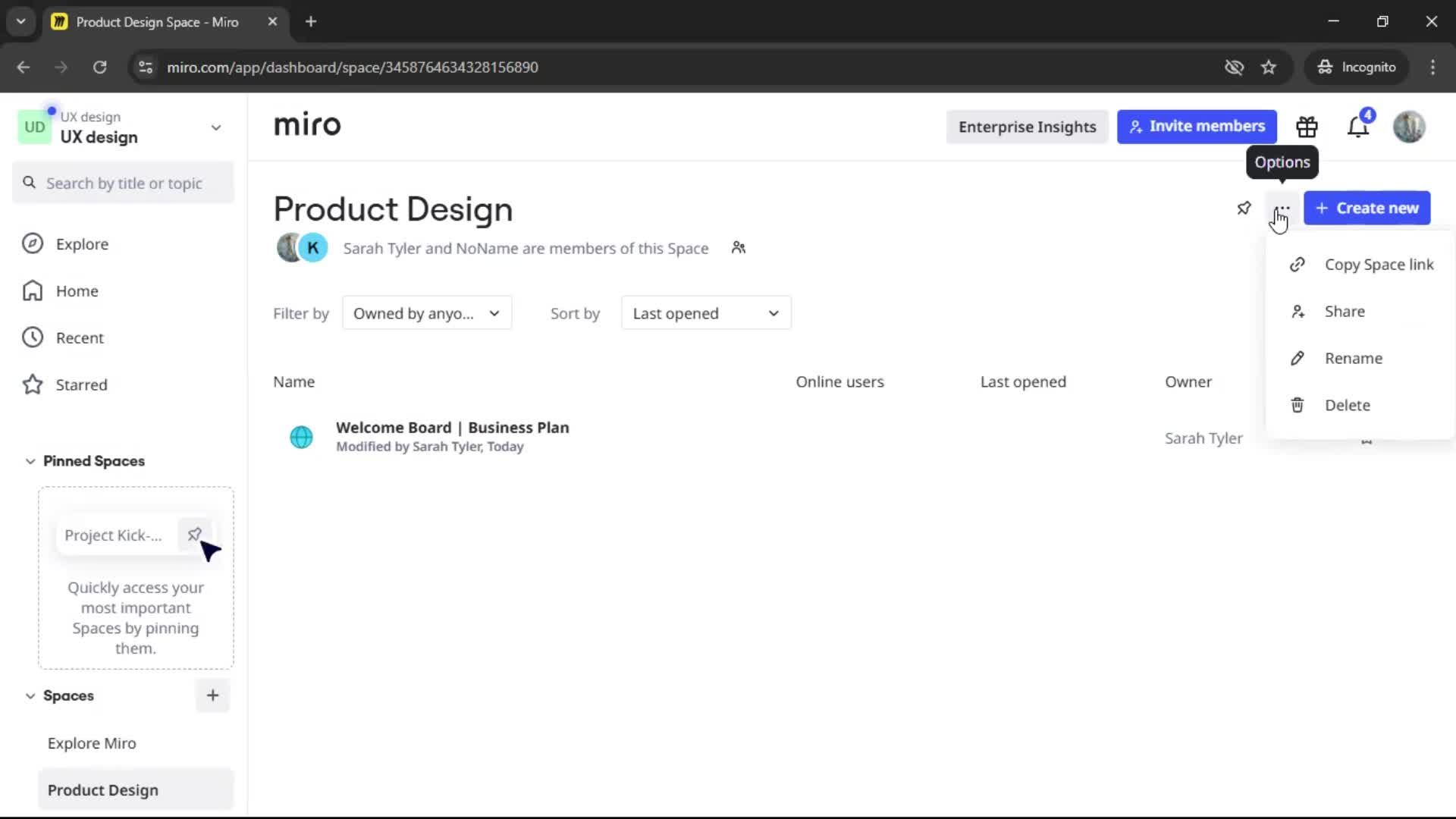
Task: Click the browser address bar URL
Action: tap(353, 67)
